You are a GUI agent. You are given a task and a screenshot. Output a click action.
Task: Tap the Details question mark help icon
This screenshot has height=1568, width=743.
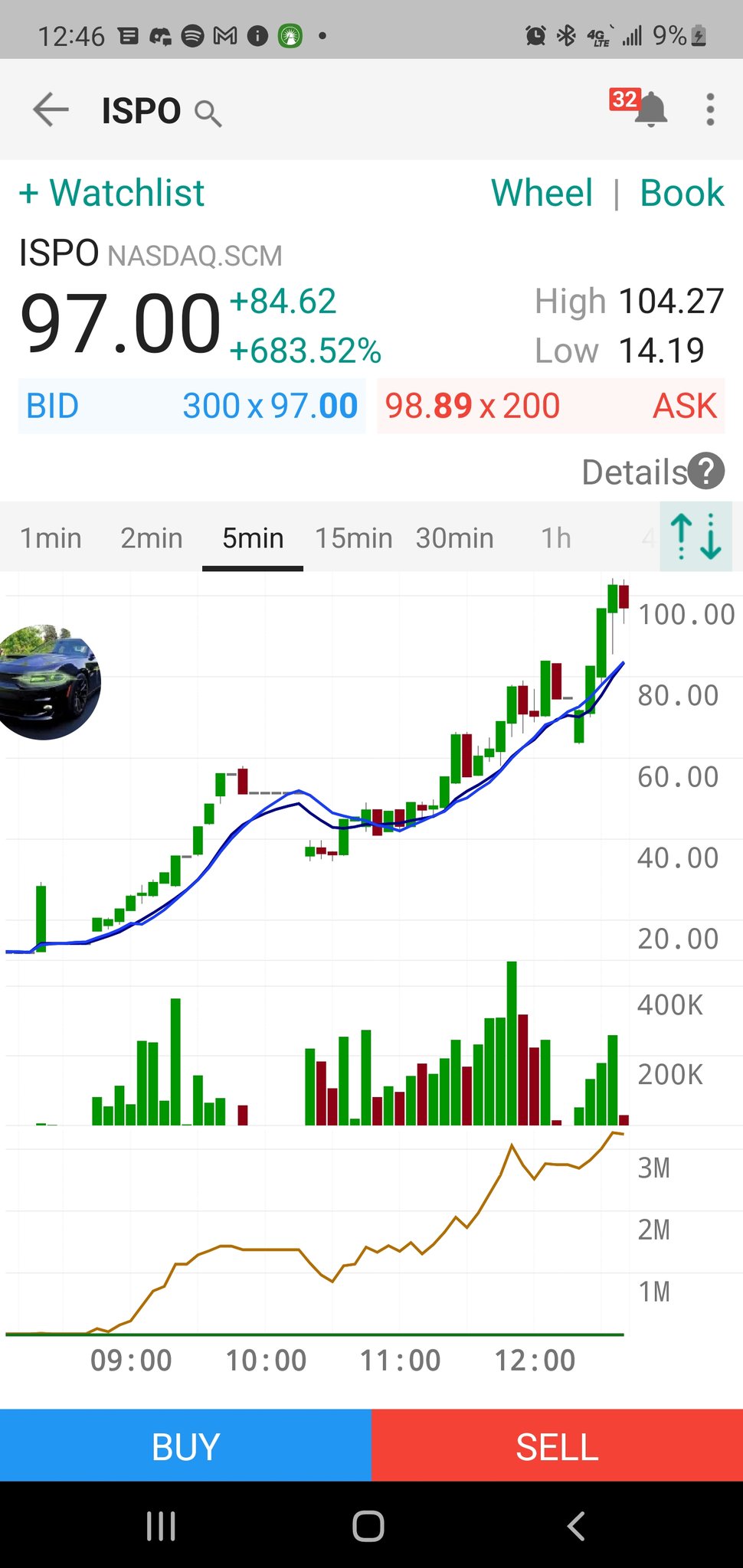706,472
